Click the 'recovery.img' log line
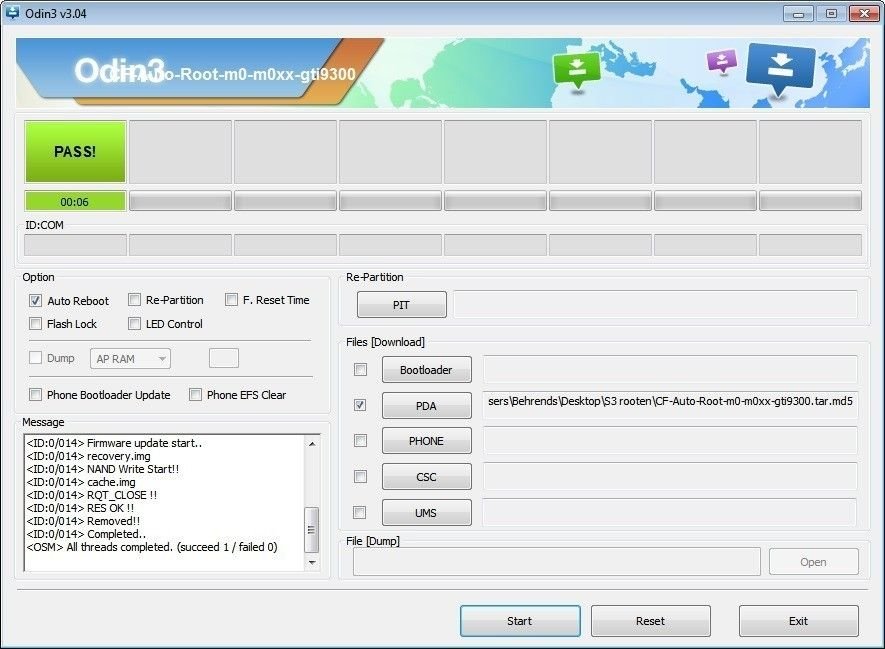This screenshot has height=649, width=885. (89, 456)
